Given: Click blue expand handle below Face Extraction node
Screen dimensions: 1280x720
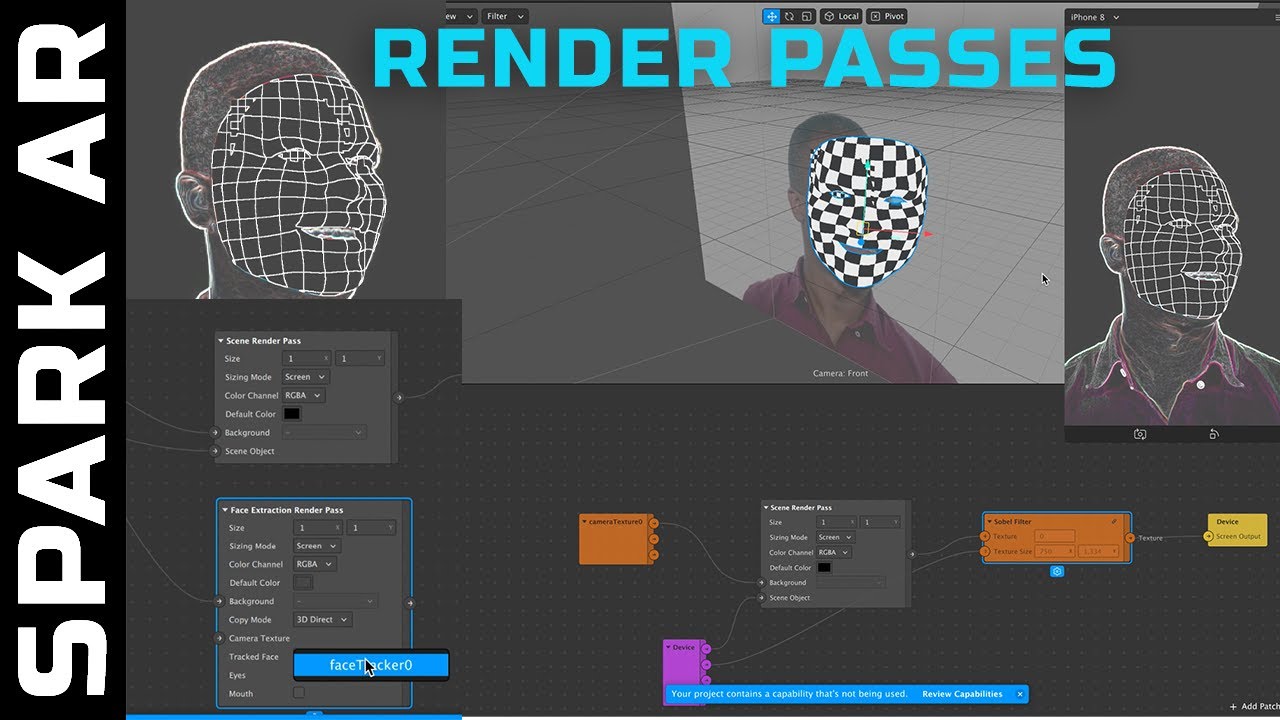Looking at the screenshot, I should [x=314, y=714].
